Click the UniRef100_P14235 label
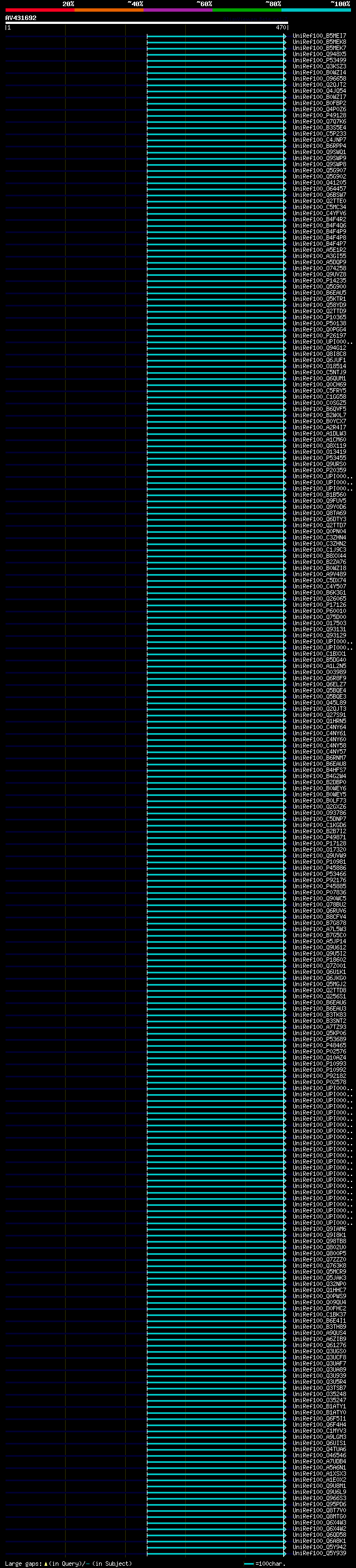 (319, 280)
